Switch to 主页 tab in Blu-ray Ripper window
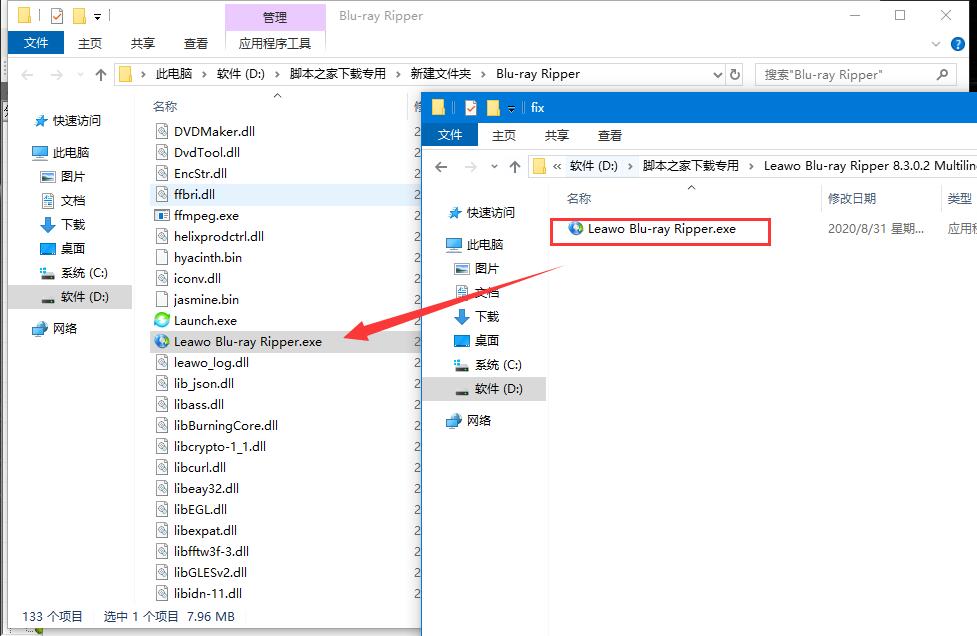Image resolution: width=977 pixels, height=636 pixels. pos(90,43)
